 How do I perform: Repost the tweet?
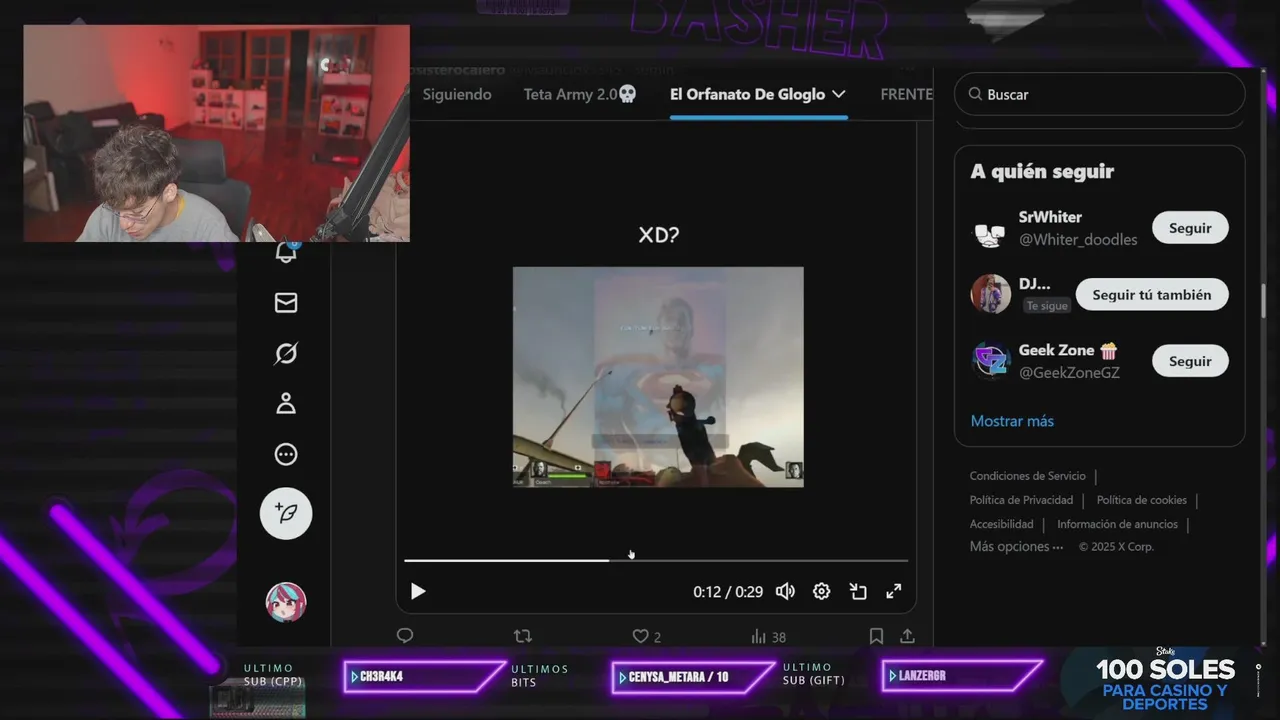(x=522, y=636)
